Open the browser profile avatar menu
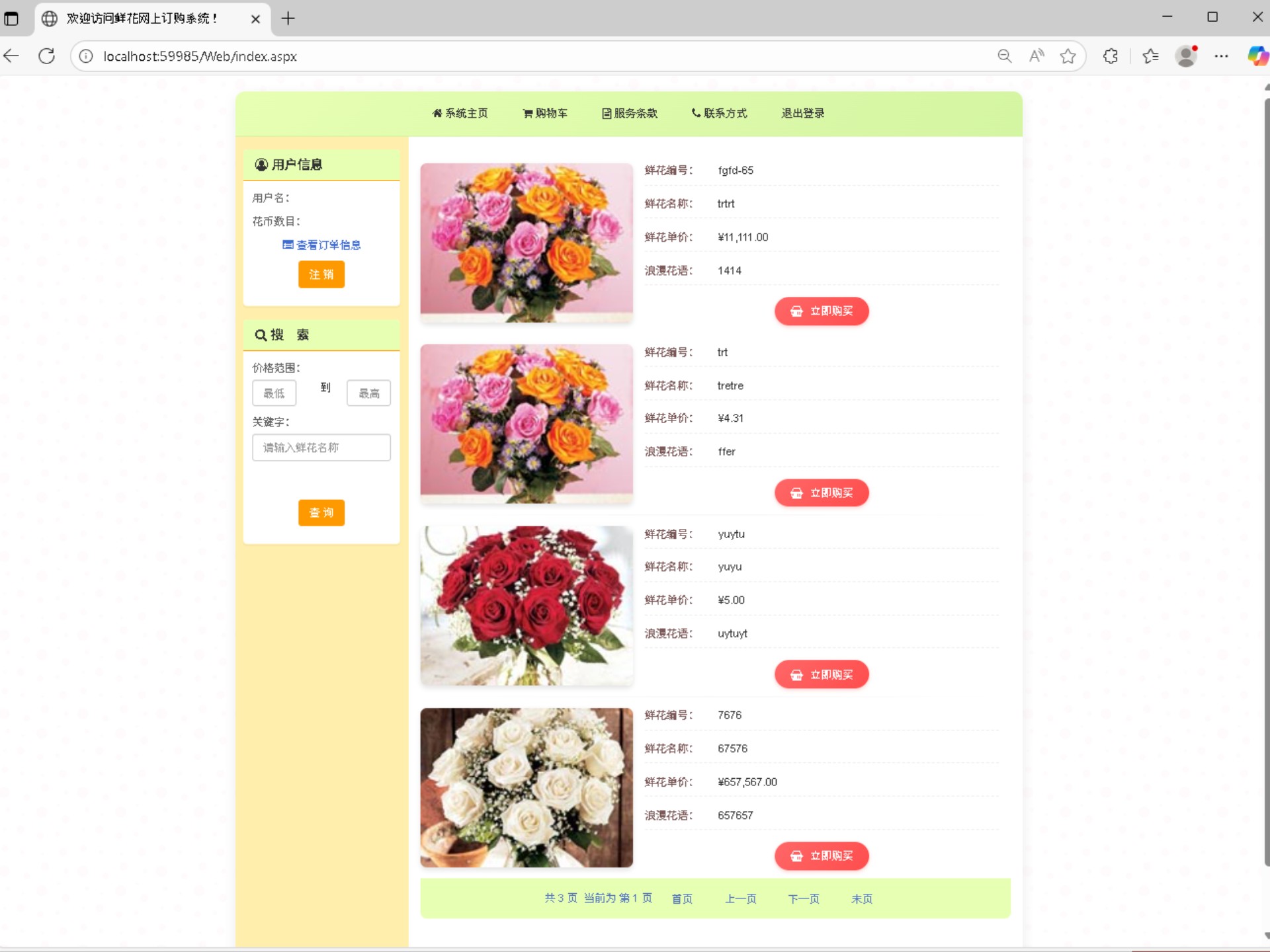Image resolution: width=1270 pixels, height=952 pixels. point(1186,56)
